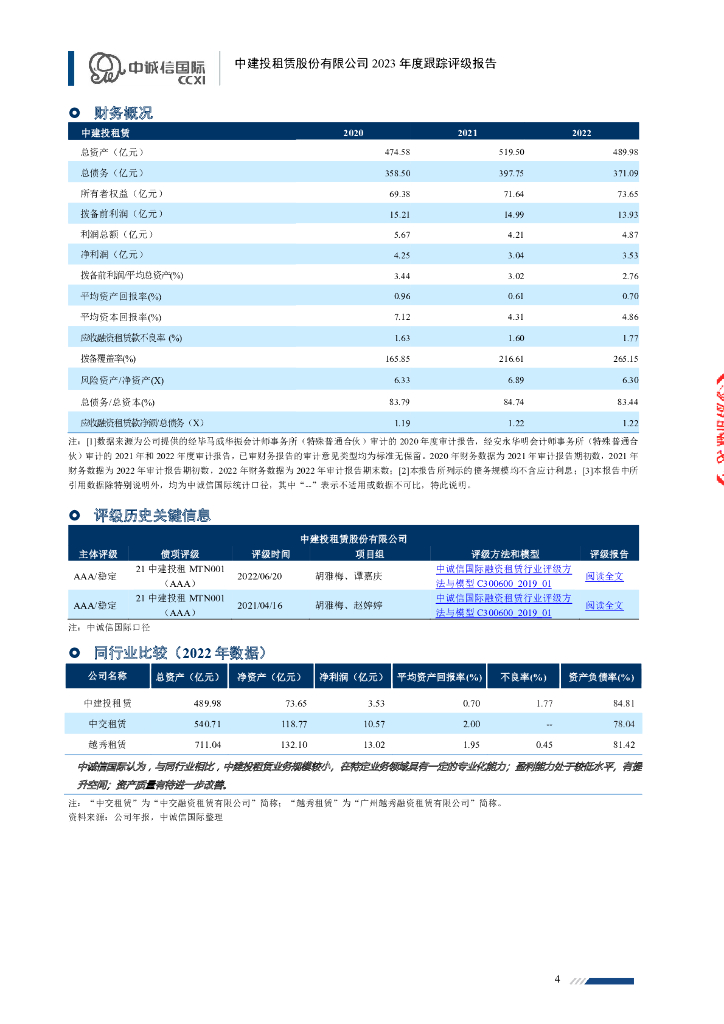The height and width of the screenshot is (1024, 724).
Task: Click the 资料来源：公司年报 source note
Action: click(x=146, y=817)
